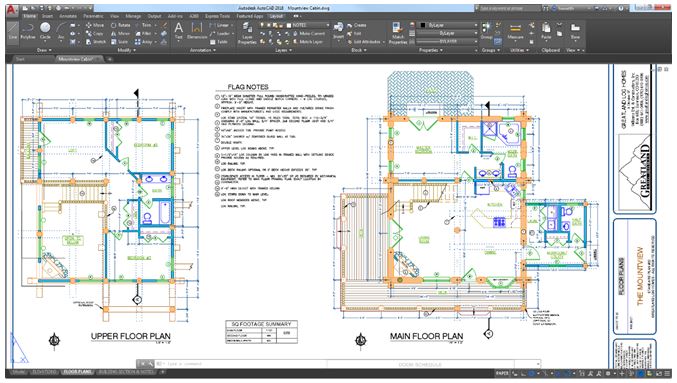Expand the Utilities panel

click(519, 50)
